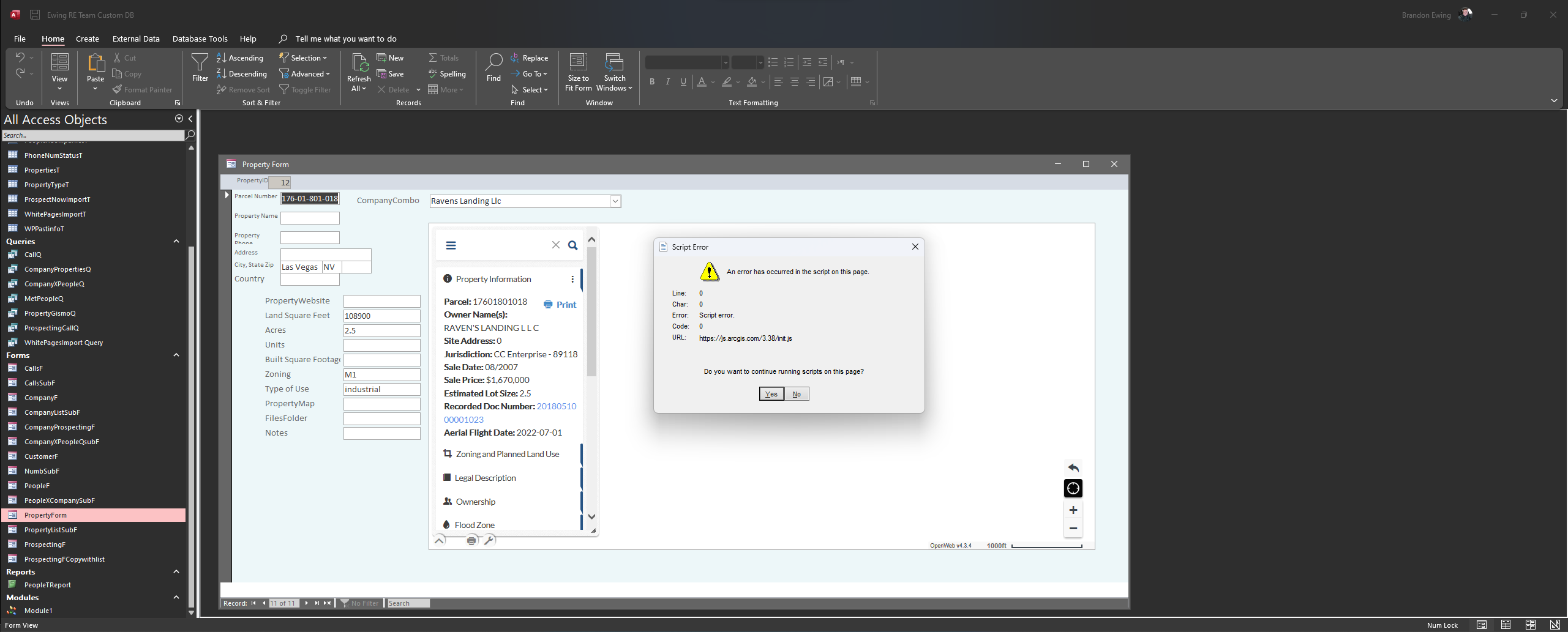Click the Refresh All icon
Screen dimensions: 1568x632
coord(358,70)
